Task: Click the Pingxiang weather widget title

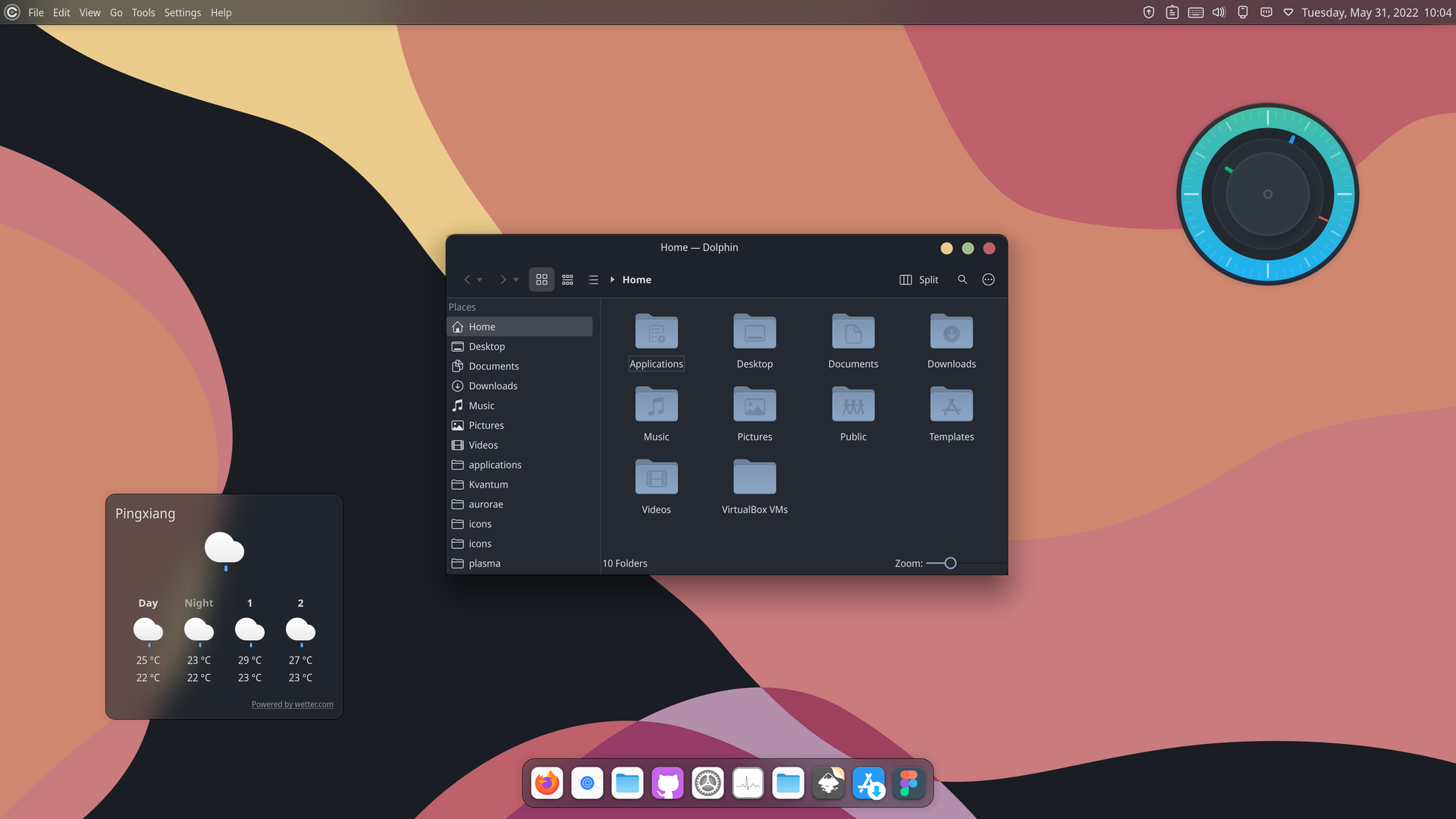Action: [x=145, y=513]
